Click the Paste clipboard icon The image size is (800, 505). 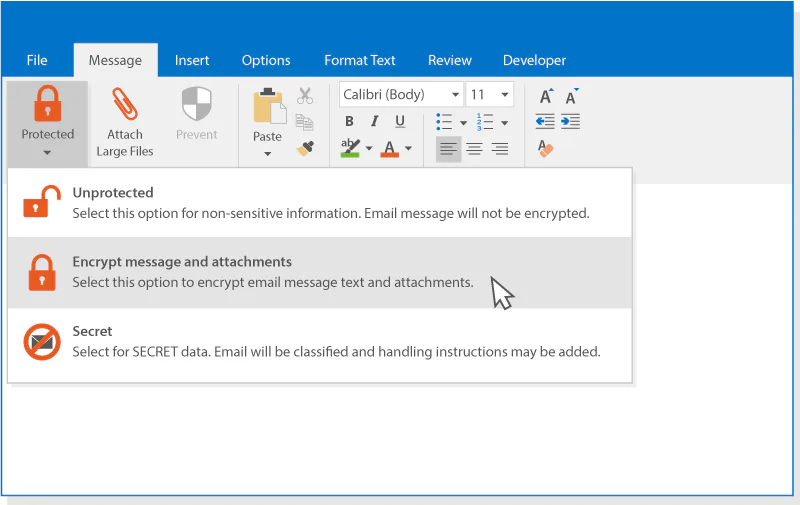pos(269,106)
